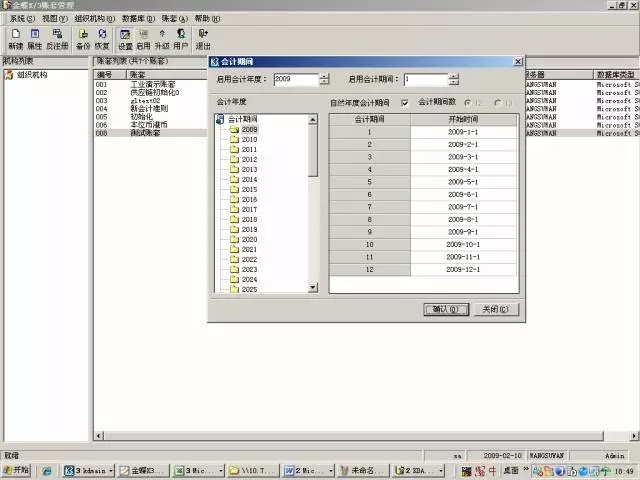
Task: Click the 新建 (New) toolbar icon
Action: point(16,39)
